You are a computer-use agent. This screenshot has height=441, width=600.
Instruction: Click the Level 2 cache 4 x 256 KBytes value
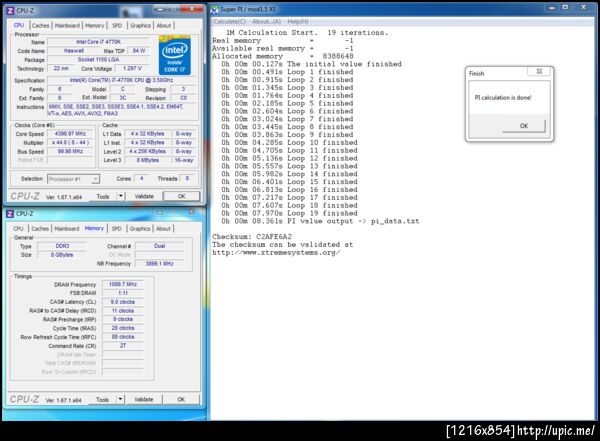click(148, 152)
